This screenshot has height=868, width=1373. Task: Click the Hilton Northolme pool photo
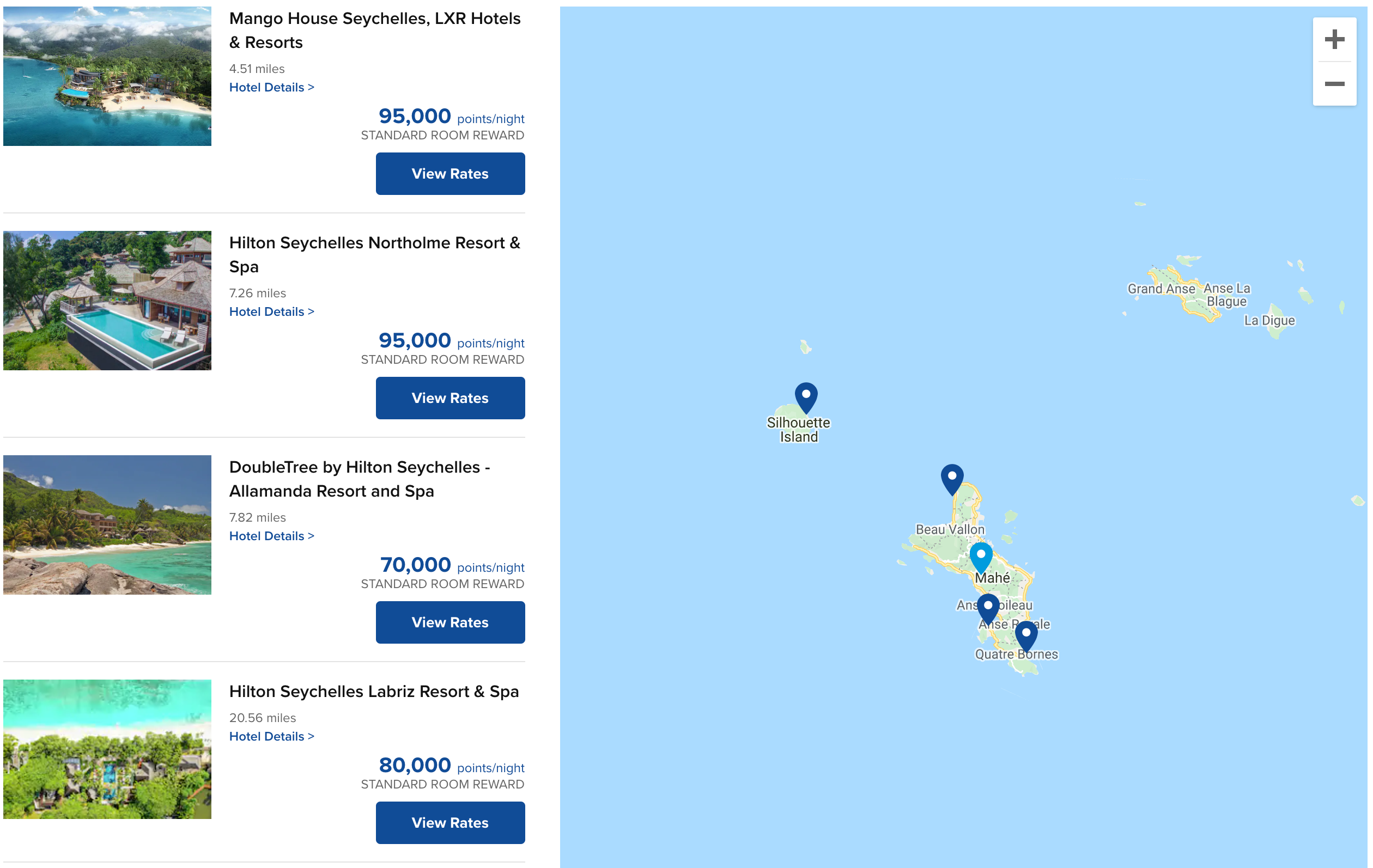coord(107,301)
